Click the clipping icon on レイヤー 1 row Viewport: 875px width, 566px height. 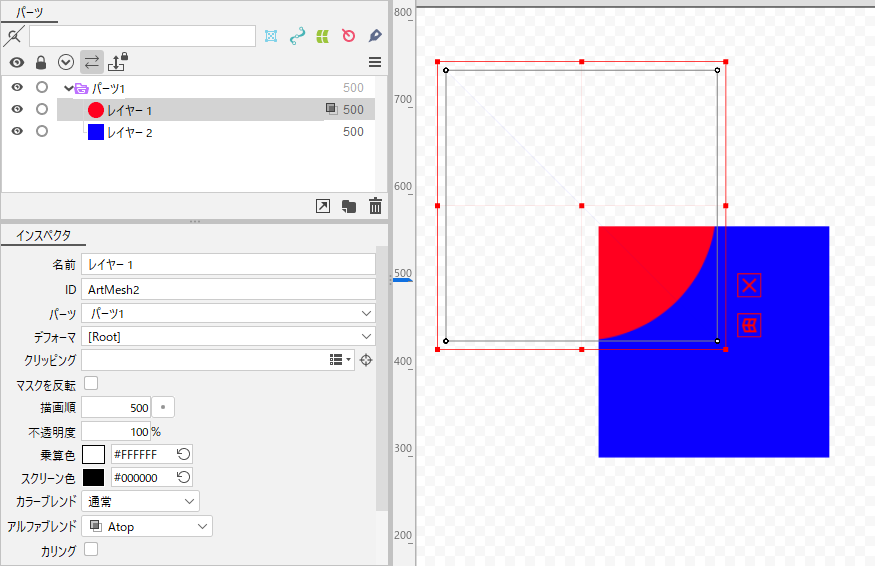(x=331, y=109)
